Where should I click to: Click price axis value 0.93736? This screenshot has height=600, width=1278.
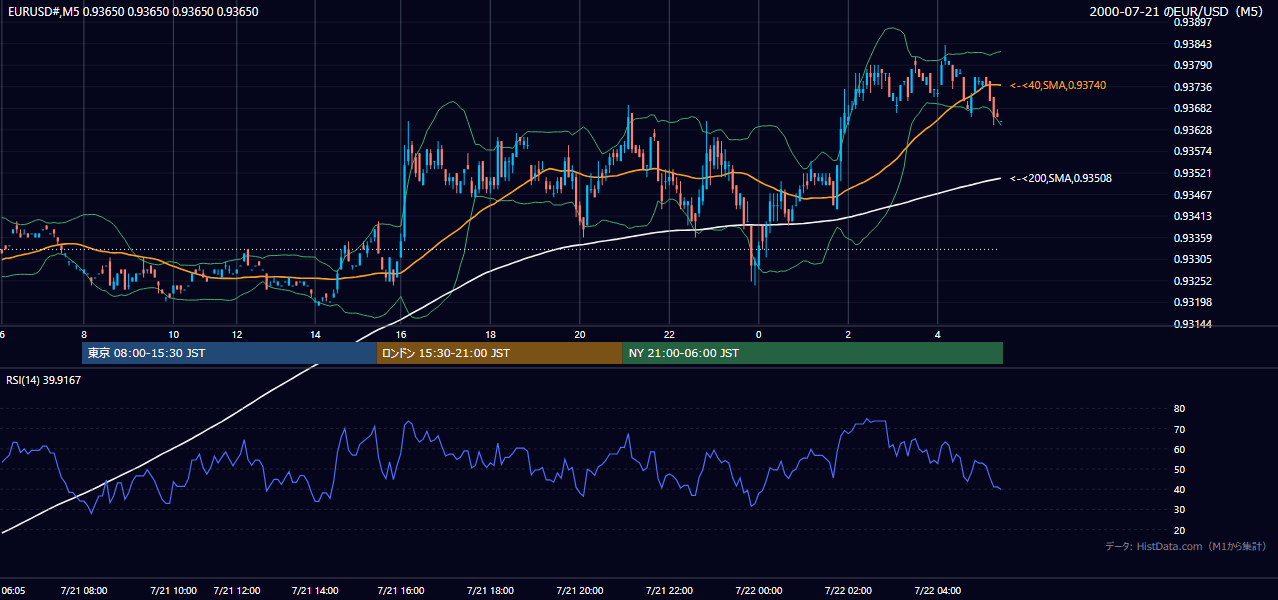(1193, 87)
